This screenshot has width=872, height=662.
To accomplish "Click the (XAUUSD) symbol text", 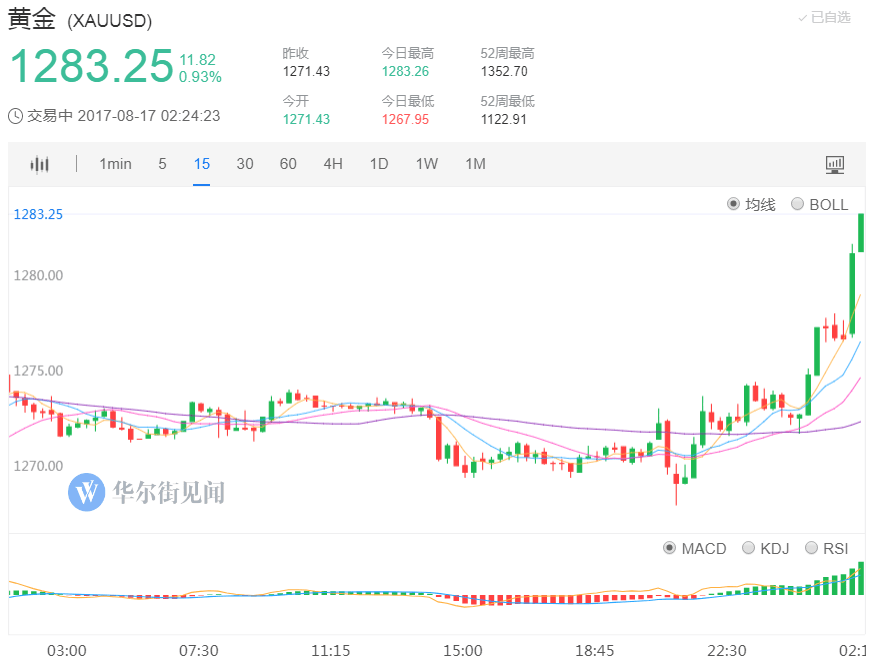I will (x=110, y=21).
